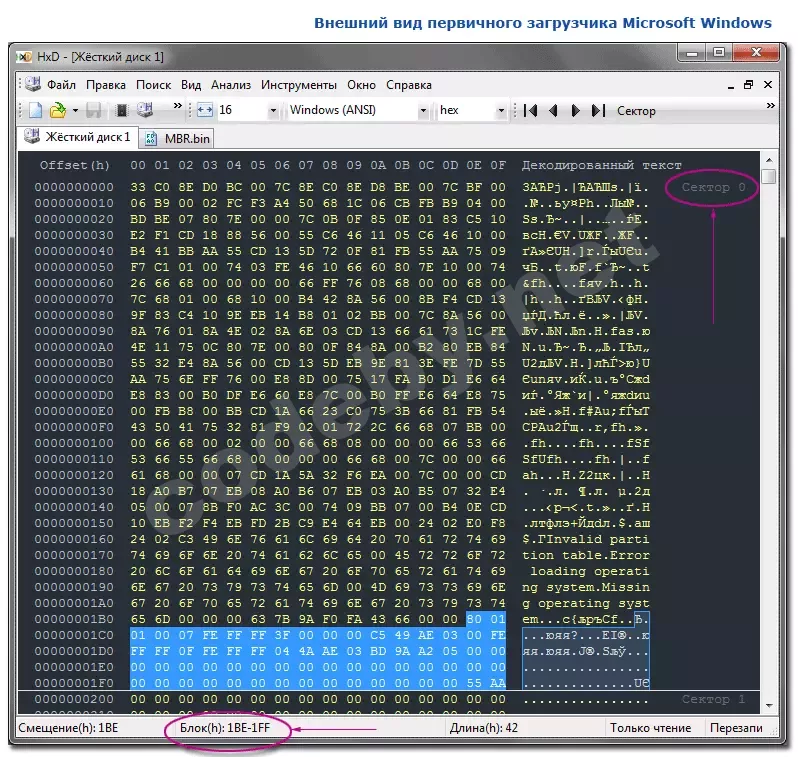Click status bar Перезапи mode indicator
The height and width of the screenshot is (757, 798).
736,728
